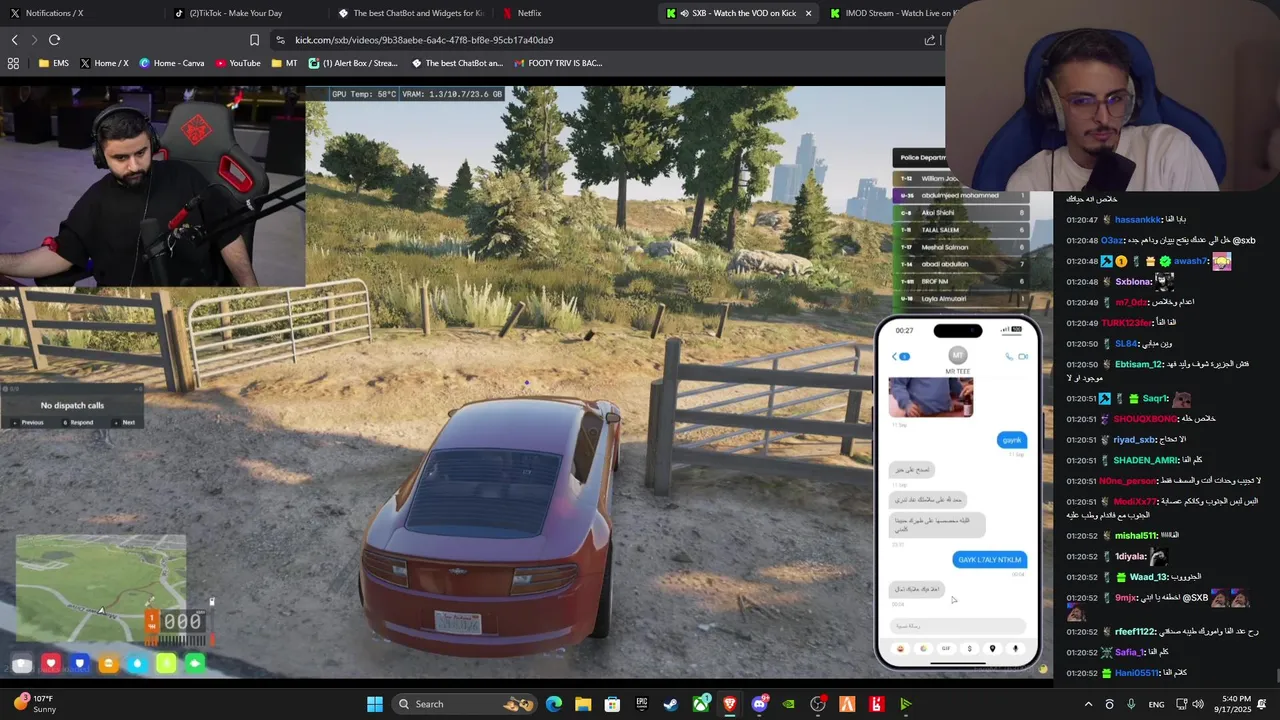Start video call with MR TEEE
1280x720 pixels.
1023,356
